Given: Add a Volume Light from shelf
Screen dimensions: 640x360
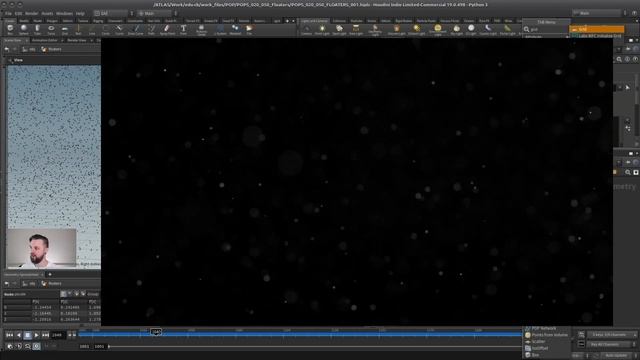Looking at the screenshot, I should (x=396, y=29).
